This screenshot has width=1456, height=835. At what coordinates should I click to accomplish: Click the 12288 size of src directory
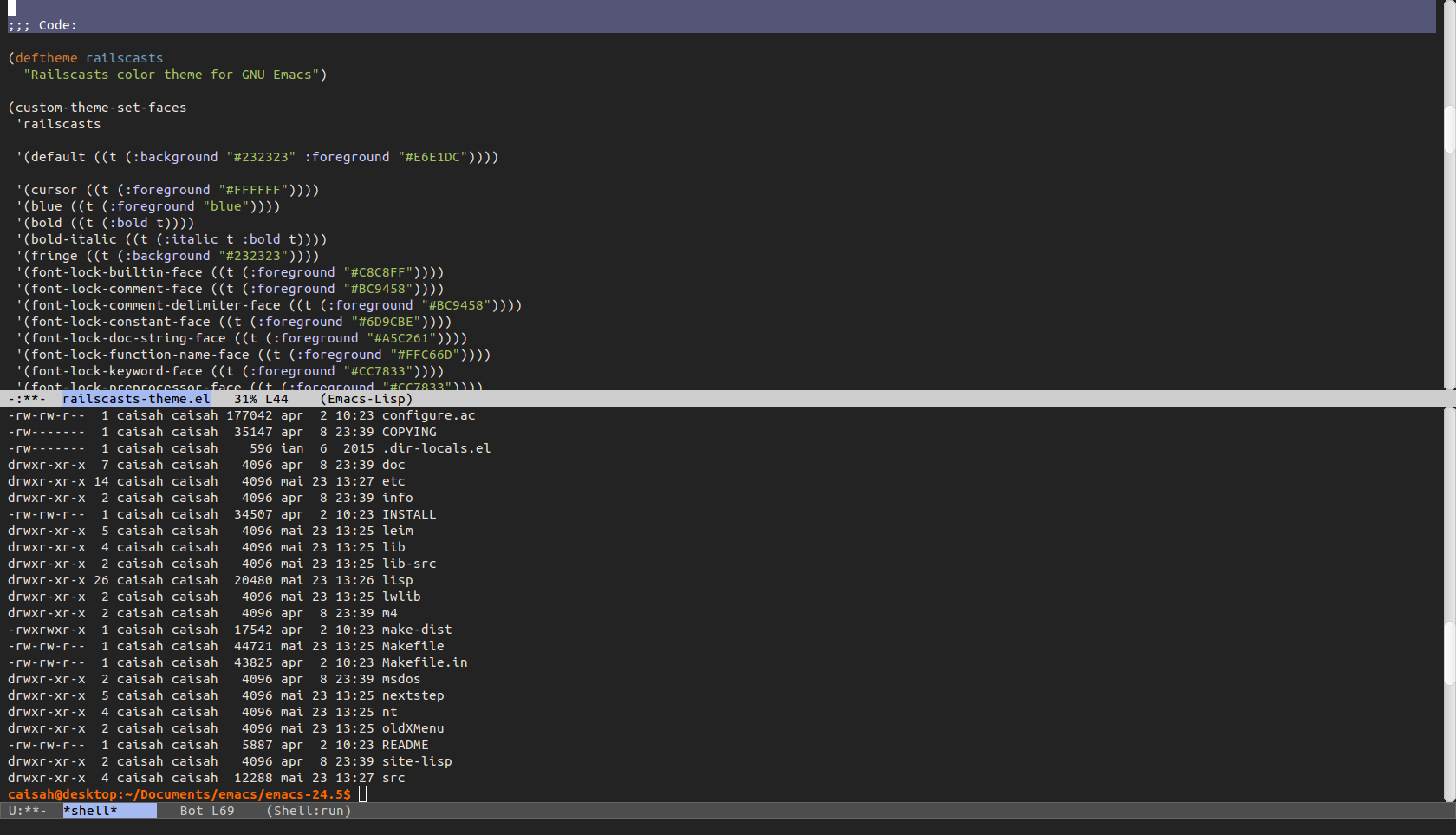pyautogui.click(x=253, y=778)
